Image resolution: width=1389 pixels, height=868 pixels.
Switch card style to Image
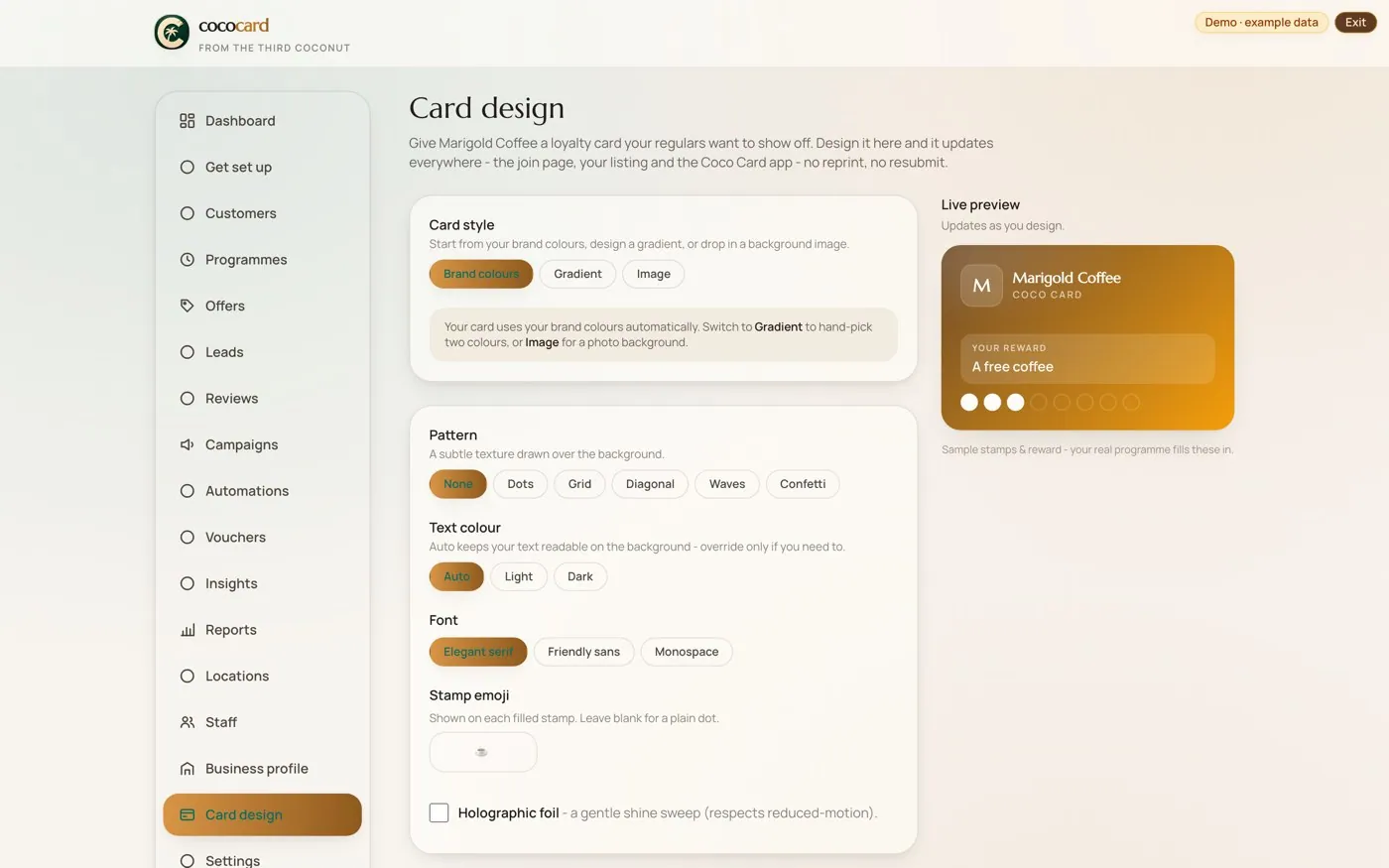654,274
